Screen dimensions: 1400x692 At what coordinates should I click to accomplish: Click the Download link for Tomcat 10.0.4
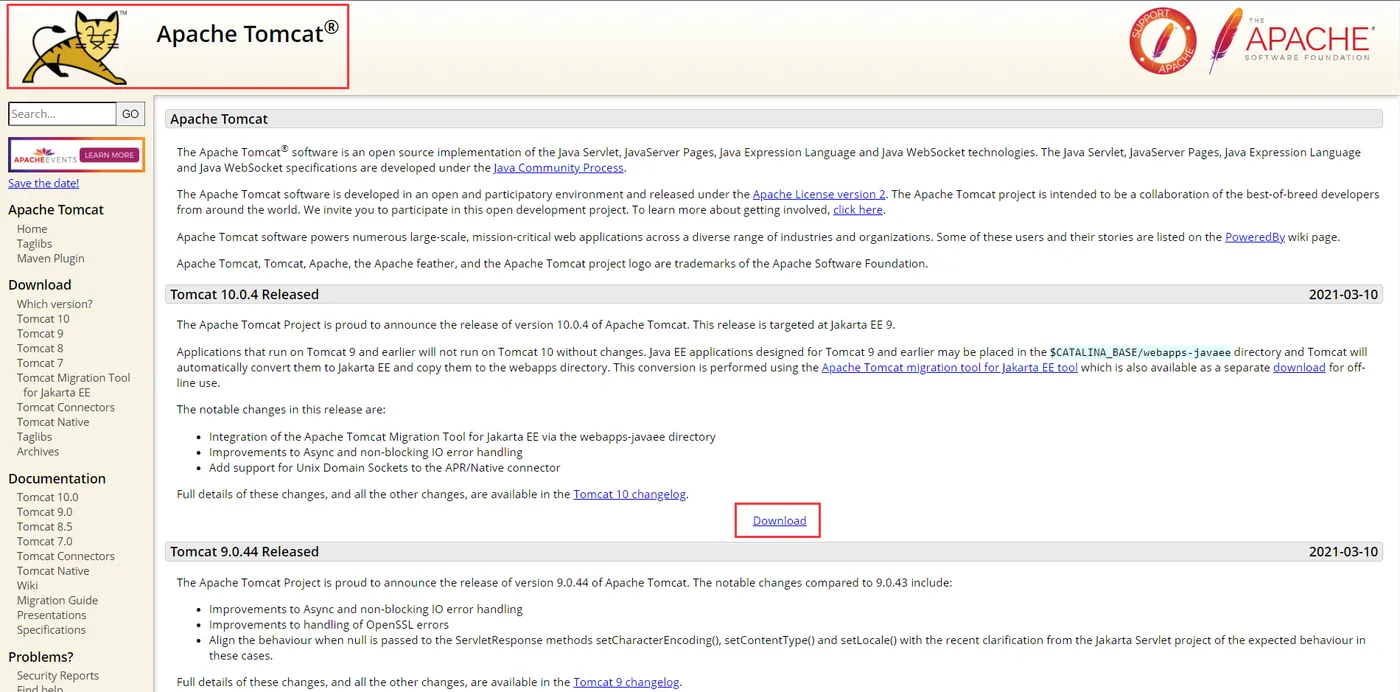779,521
